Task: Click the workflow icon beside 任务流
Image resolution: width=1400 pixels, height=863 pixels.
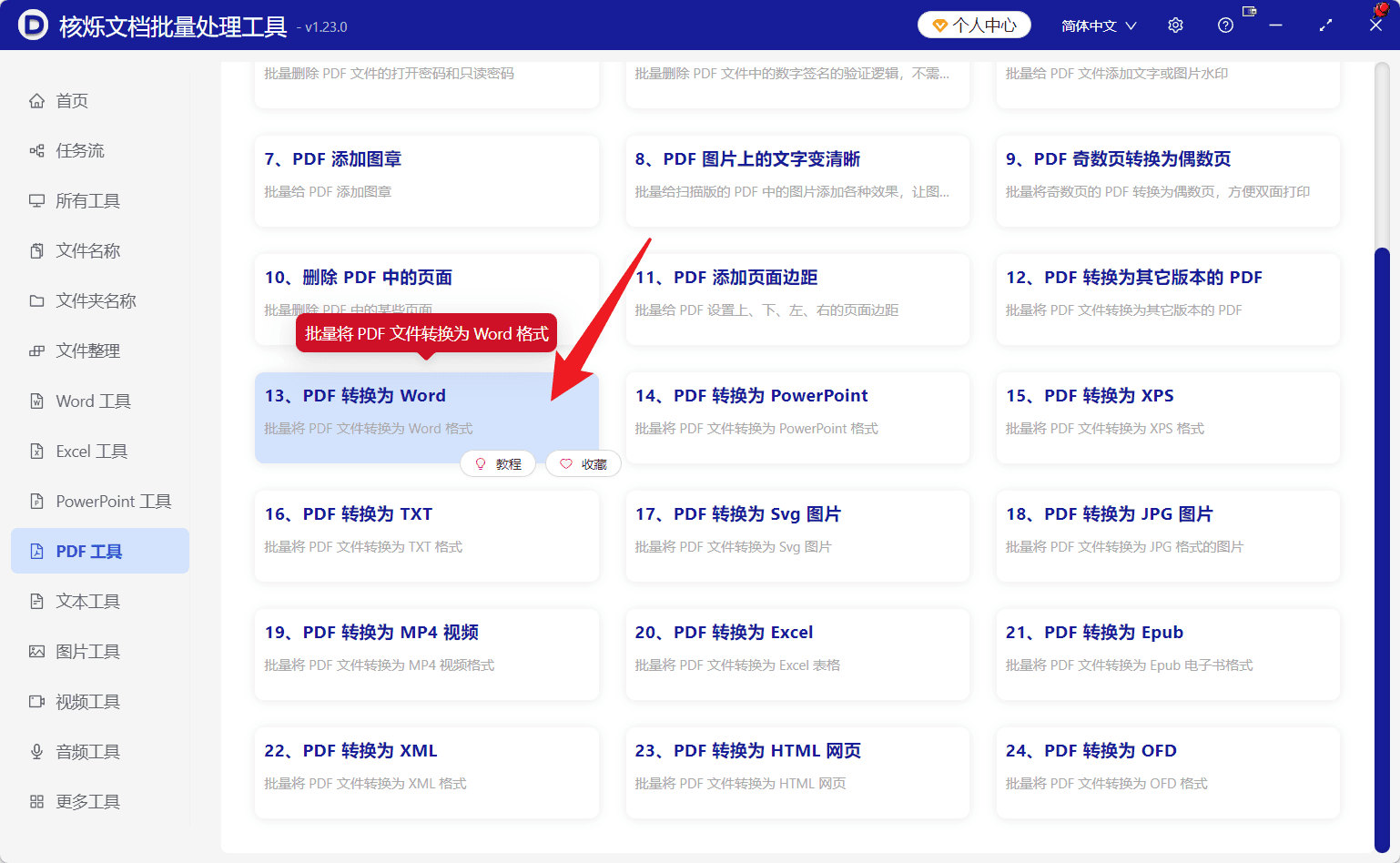Action: tap(36, 151)
